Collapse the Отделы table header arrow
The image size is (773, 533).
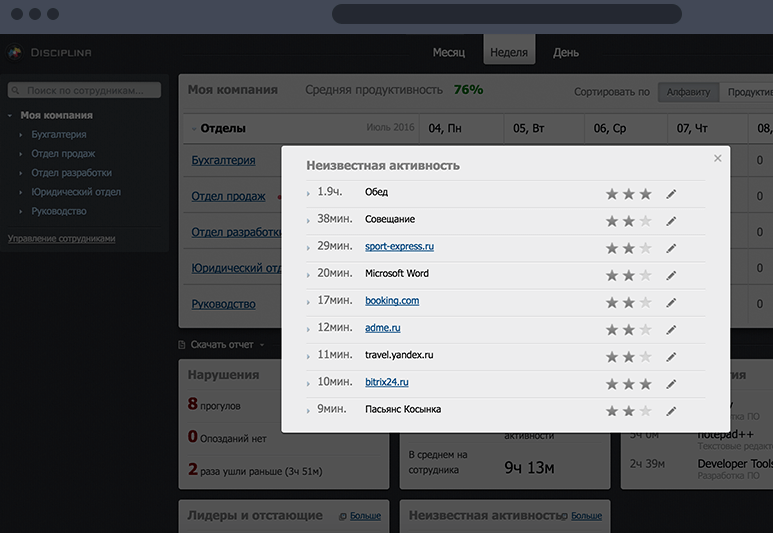(194, 129)
